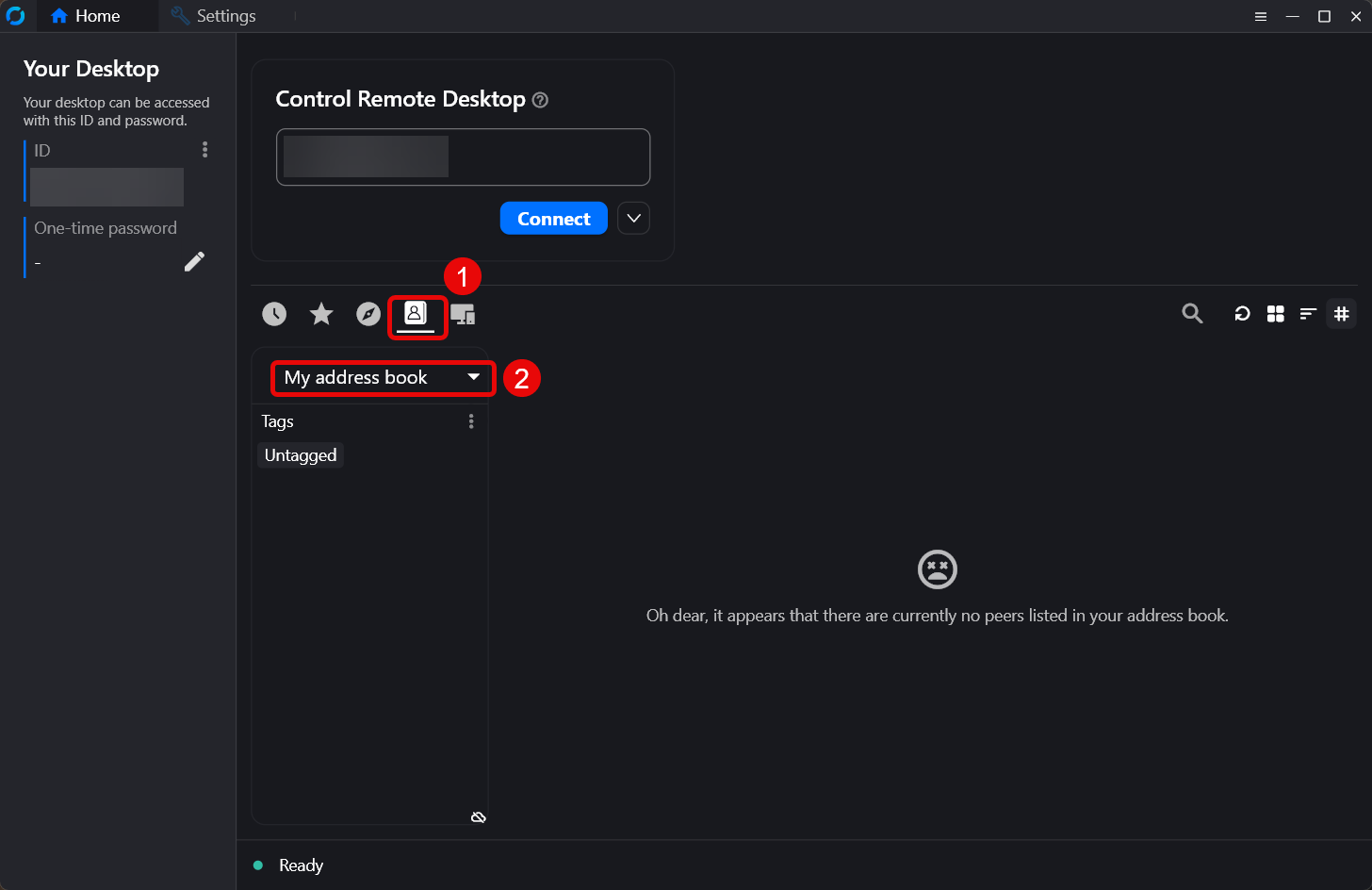Open the Discovered compass icon tab
Screen dimensions: 1372x890
[x=368, y=314]
